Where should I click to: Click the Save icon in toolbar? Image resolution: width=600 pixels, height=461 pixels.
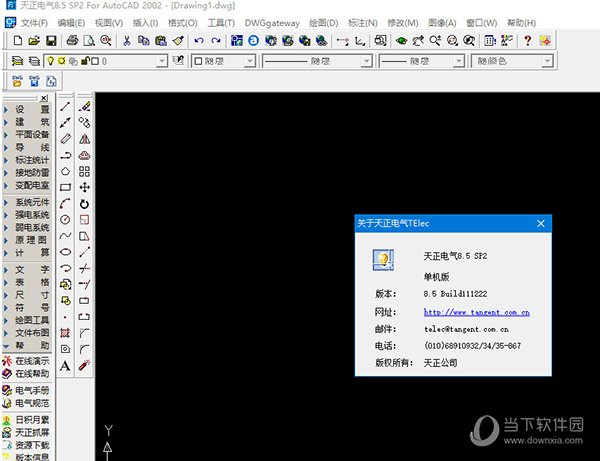pos(50,41)
